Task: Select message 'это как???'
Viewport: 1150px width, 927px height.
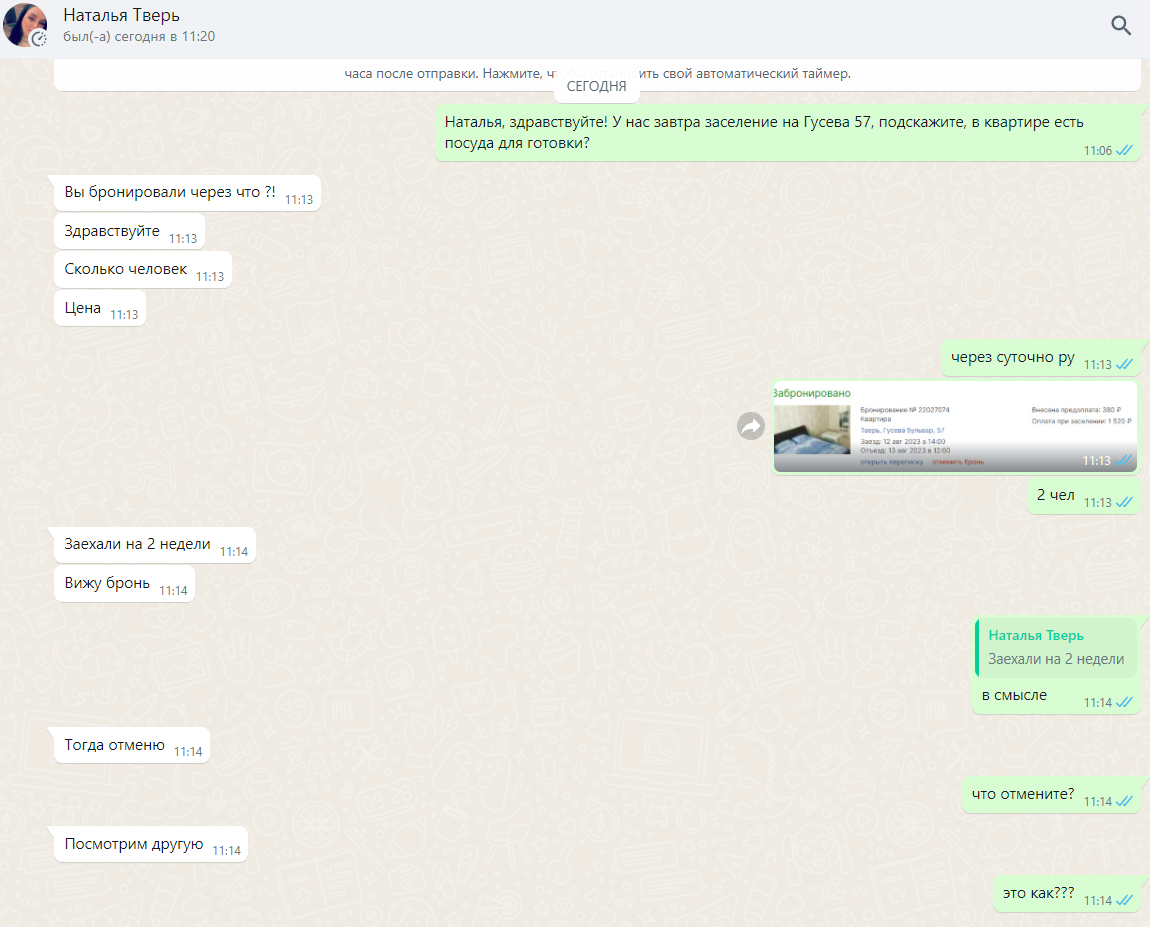Action: 1066,894
